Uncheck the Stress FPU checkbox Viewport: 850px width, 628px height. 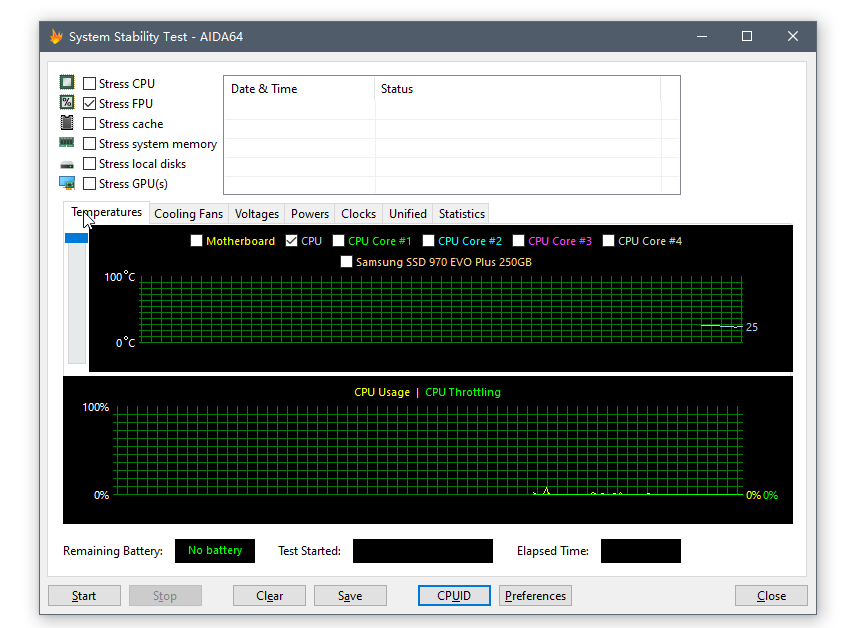click(89, 104)
